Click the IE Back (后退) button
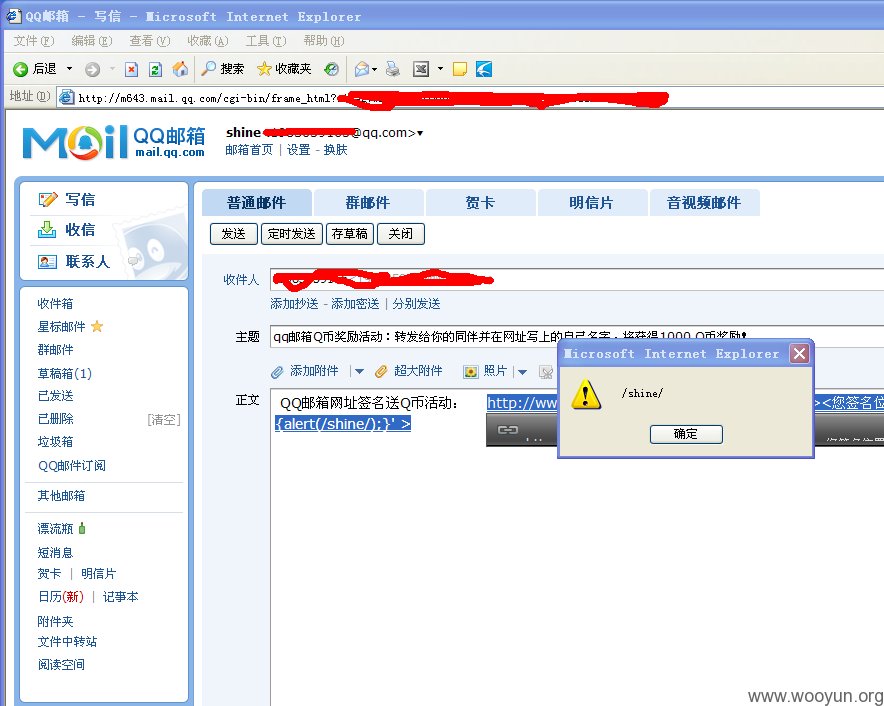The height and width of the screenshot is (706, 884). tap(35, 69)
